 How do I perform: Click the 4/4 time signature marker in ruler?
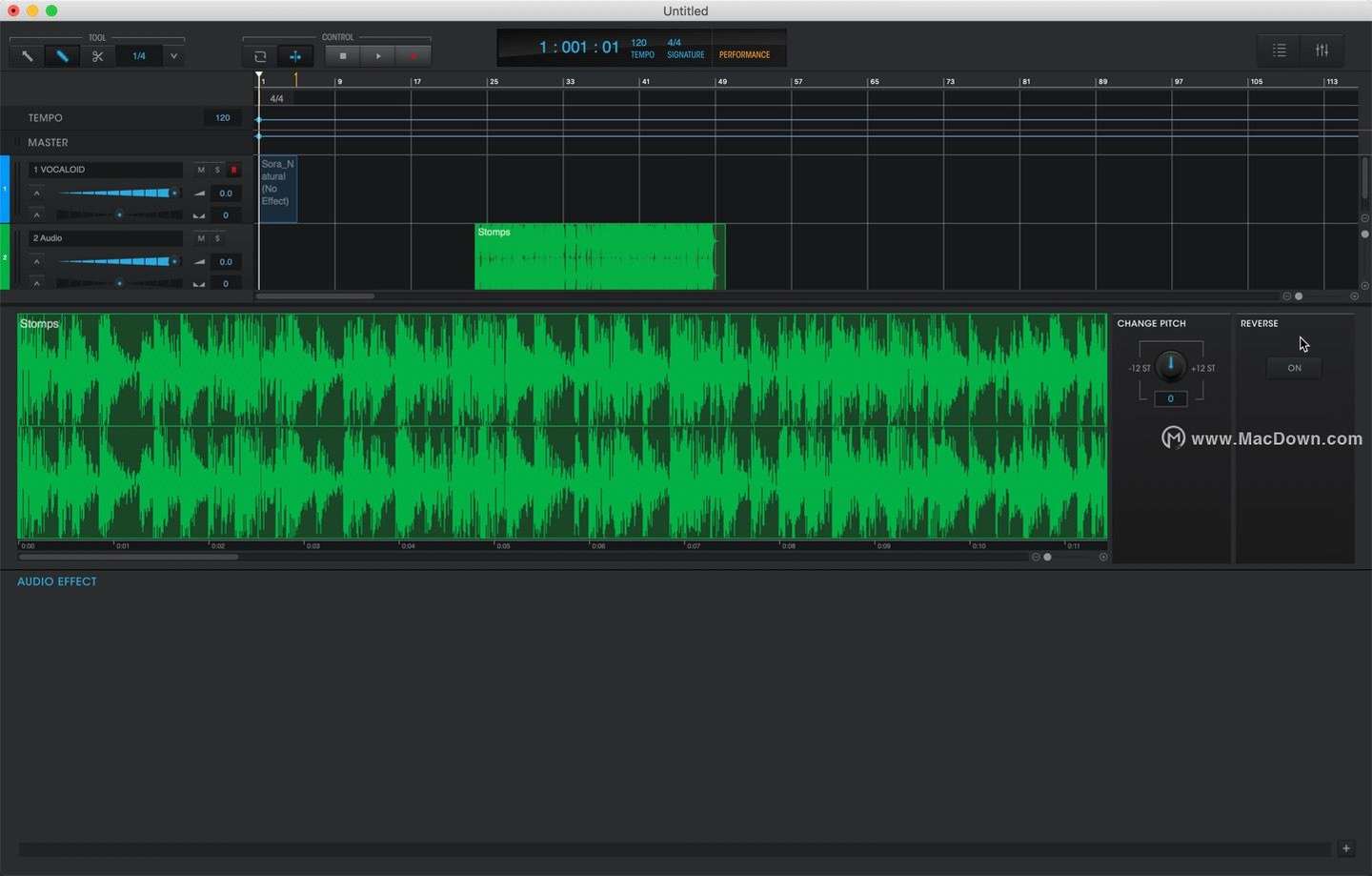pos(276,99)
